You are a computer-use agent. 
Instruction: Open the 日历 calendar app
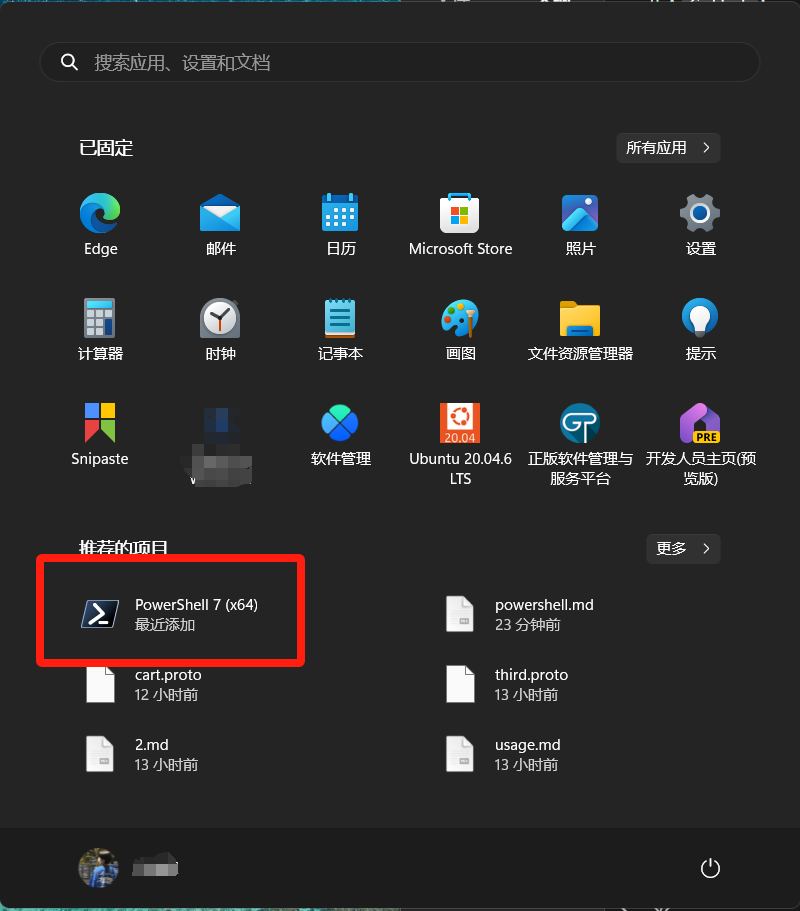click(340, 225)
